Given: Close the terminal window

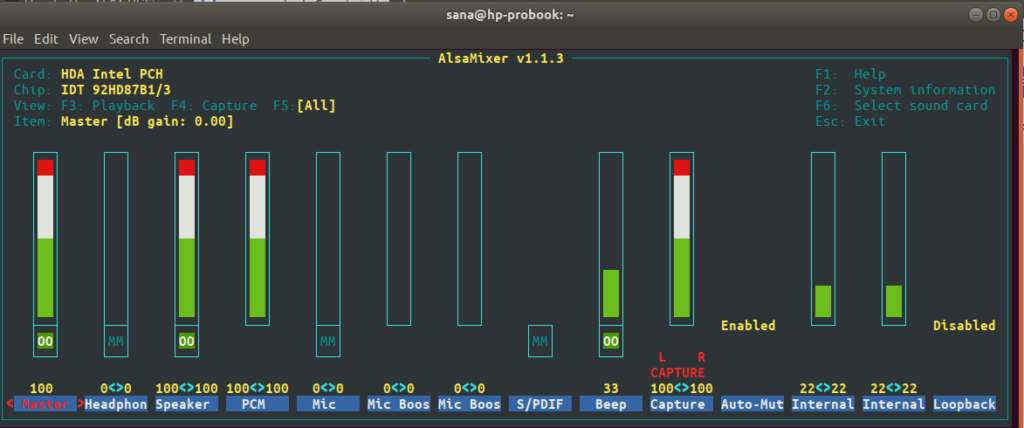Looking at the screenshot, I should tap(1011, 14).
